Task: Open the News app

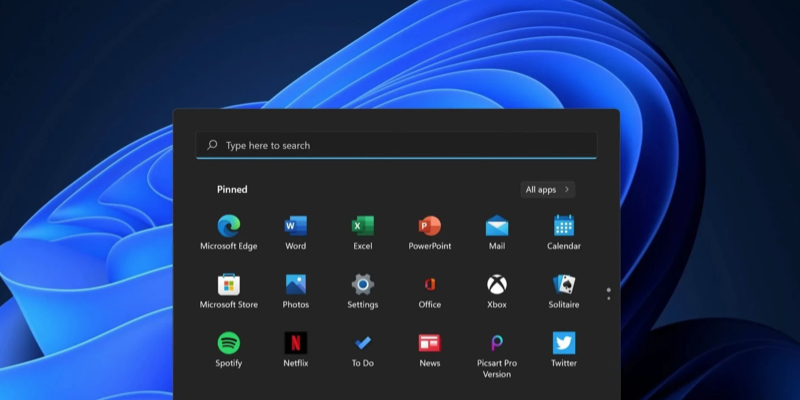Action: 430,344
